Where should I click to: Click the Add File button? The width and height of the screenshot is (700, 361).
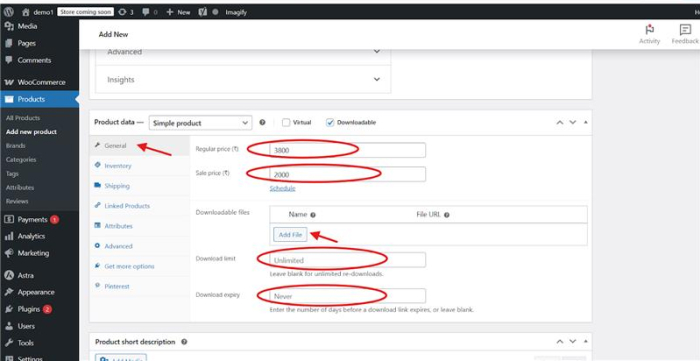click(291, 235)
